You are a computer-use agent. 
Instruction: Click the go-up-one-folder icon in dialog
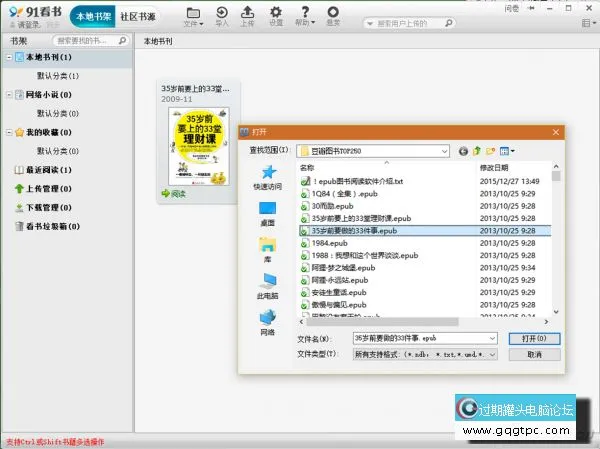477,150
